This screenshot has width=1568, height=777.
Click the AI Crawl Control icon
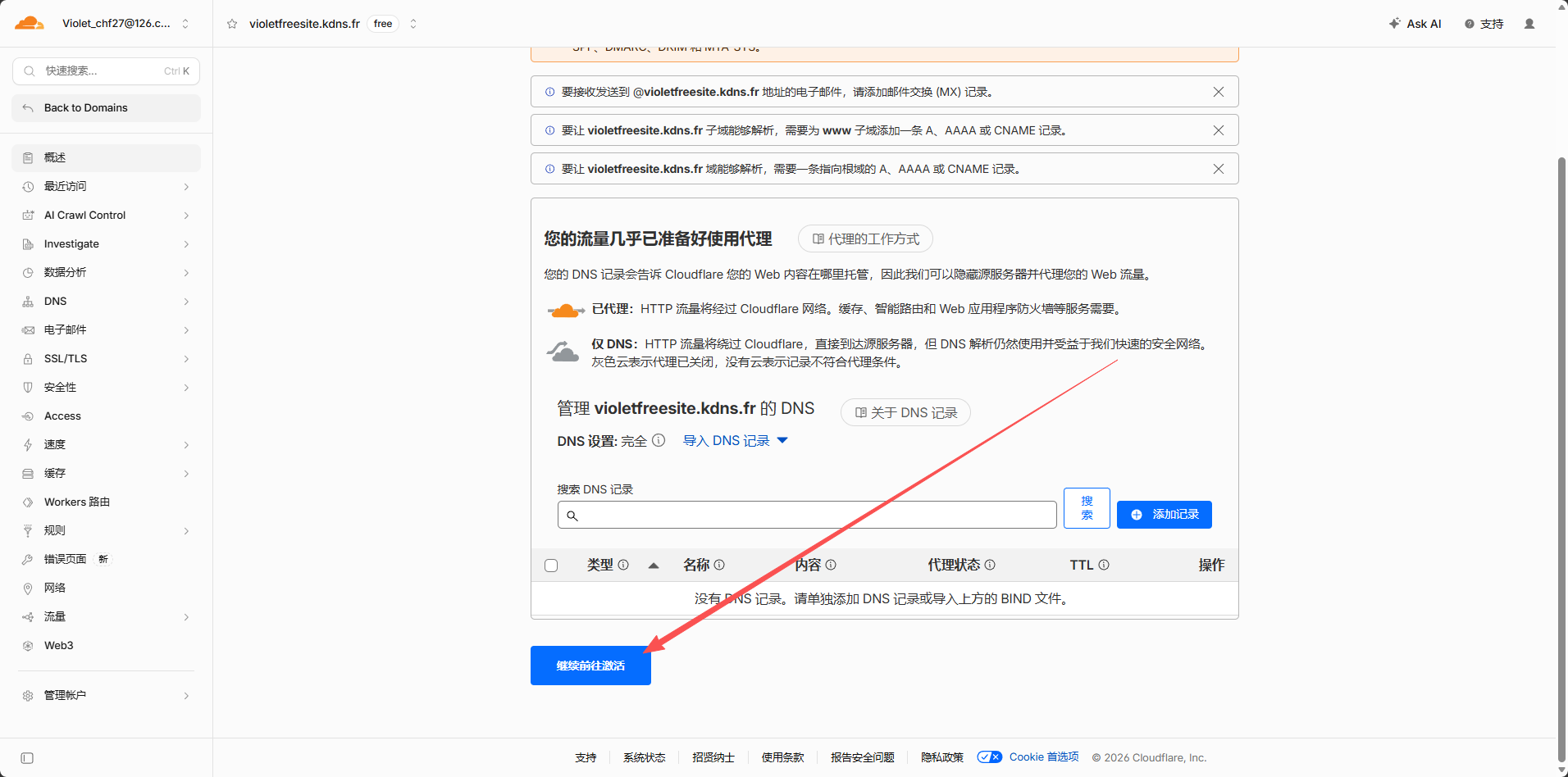coord(28,216)
